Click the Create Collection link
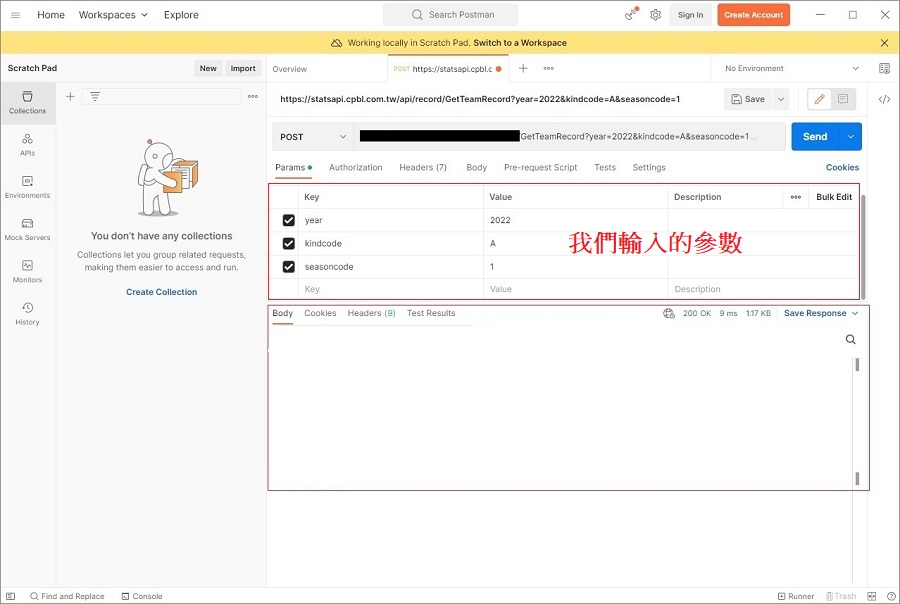 tap(161, 292)
